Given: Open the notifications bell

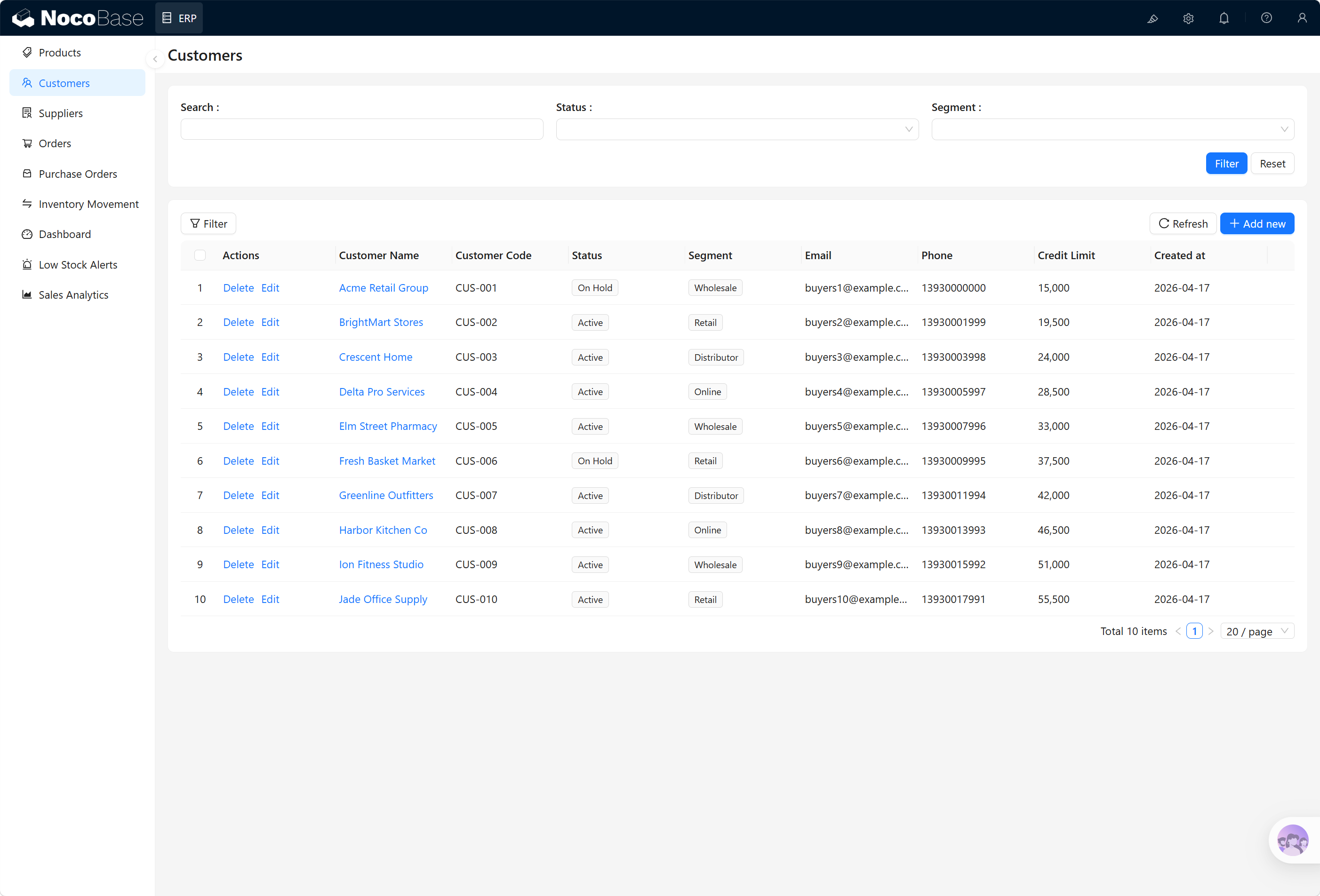Looking at the screenshot, I should pos(1224,18).
